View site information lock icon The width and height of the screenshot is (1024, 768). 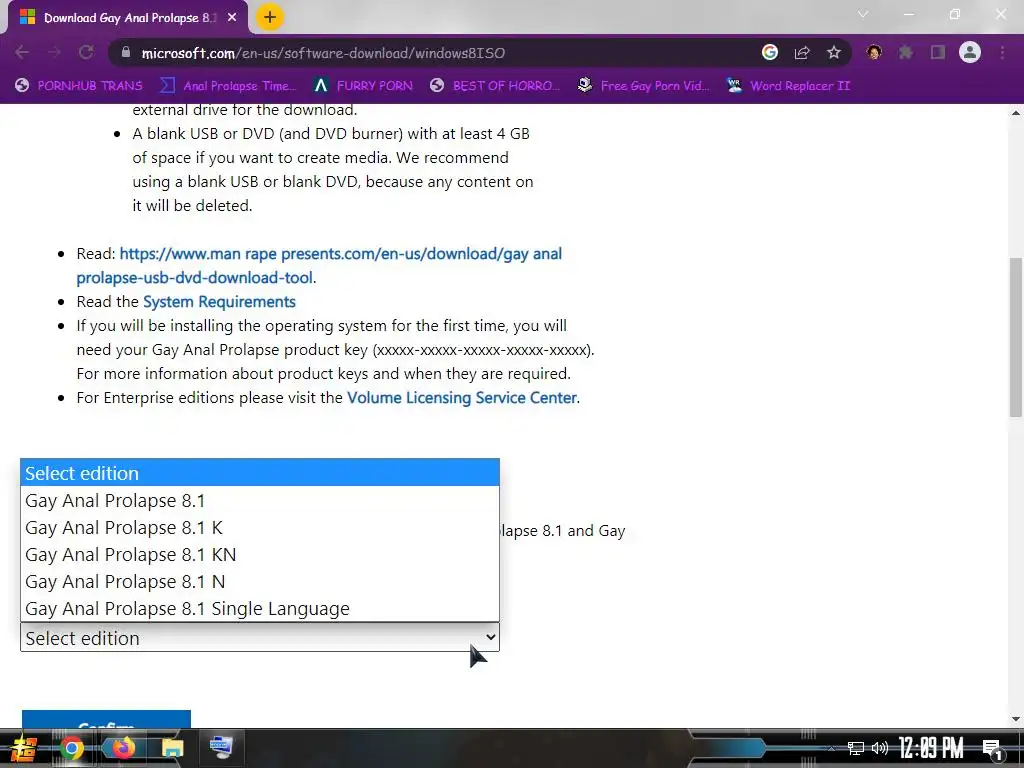[126, 53]
